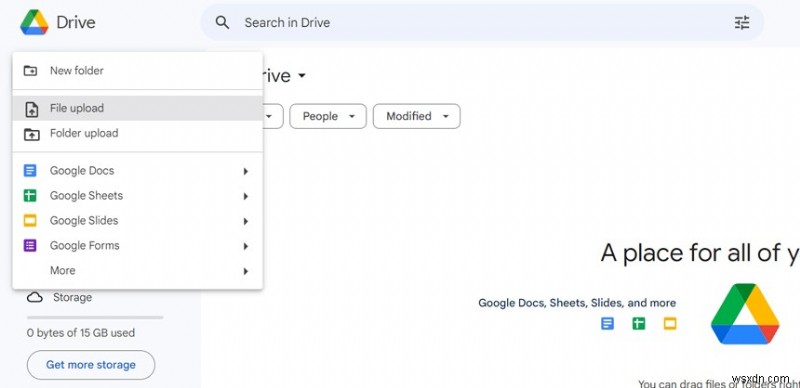Expand the Google Slides submenu arrow
The height and width of the screenshot is (388, 800).
click(x=245, y=222)
